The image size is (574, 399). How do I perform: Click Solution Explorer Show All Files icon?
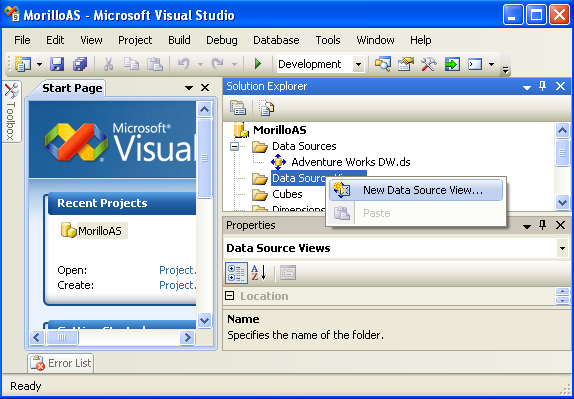[266, 108]
